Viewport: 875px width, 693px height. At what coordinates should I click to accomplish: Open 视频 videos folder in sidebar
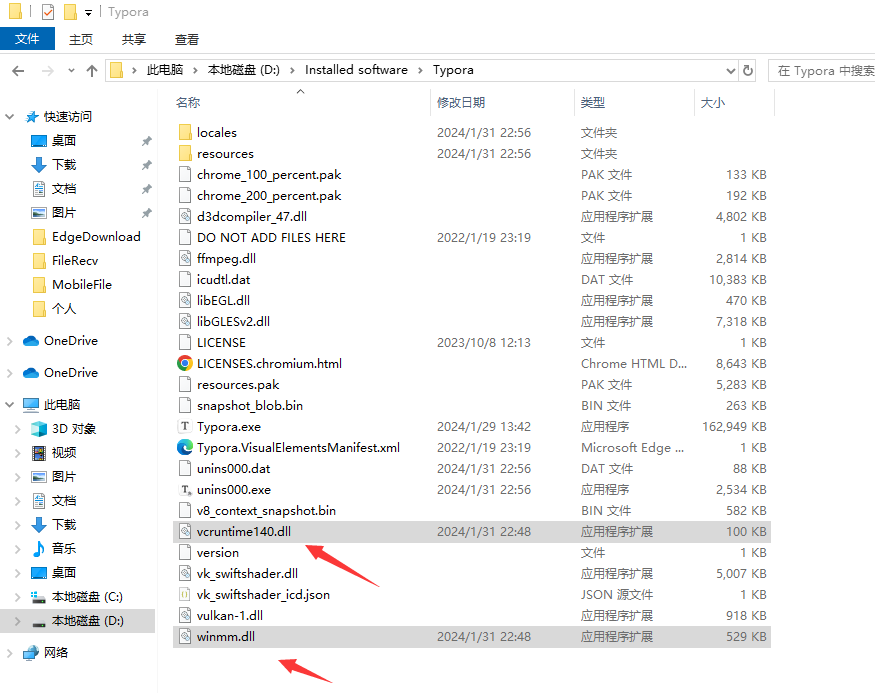coord(64,453)
